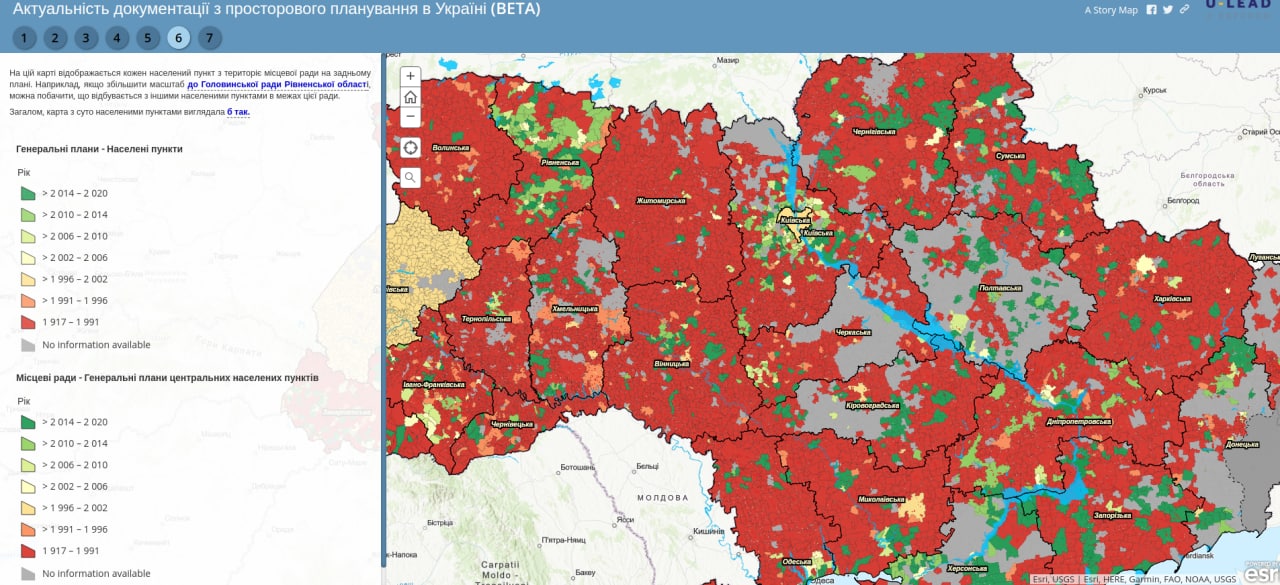Click legend heading "Місцеві ради - Генеральні плани"

coord(167,378)
